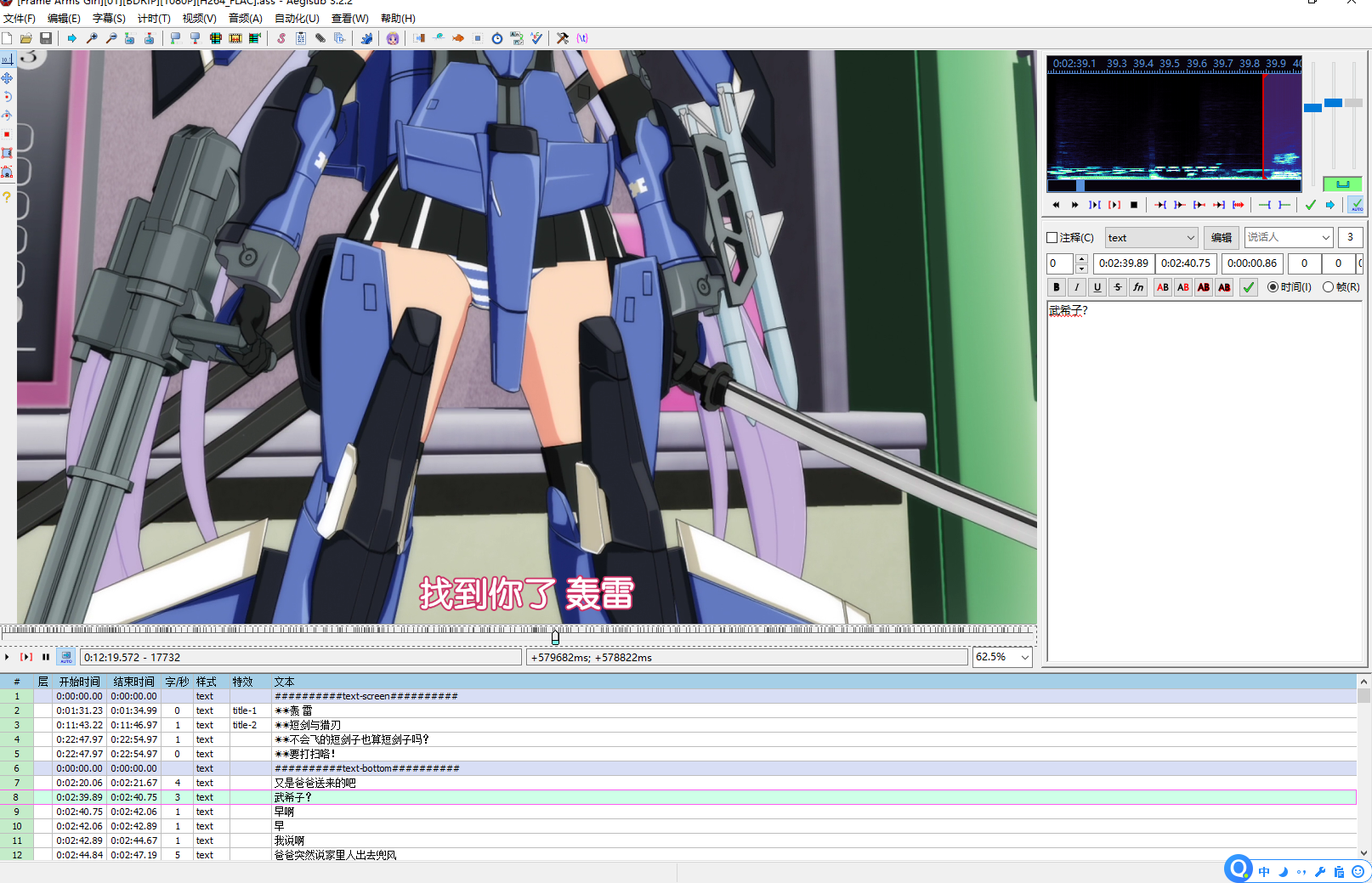Zoom in video with magnifier plus icon
Image resolution: width=1372 pixels, height=883 pixels.
92,38
